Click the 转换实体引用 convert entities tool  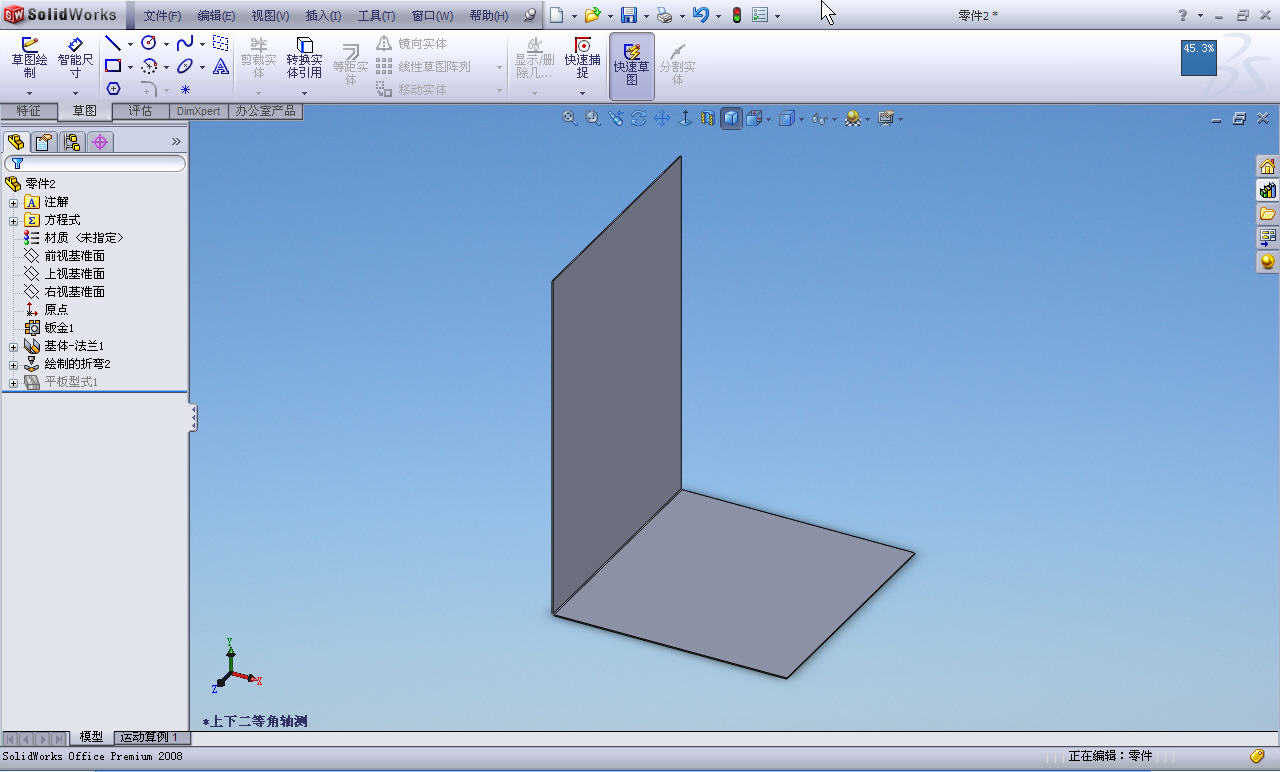click(304, 59)
